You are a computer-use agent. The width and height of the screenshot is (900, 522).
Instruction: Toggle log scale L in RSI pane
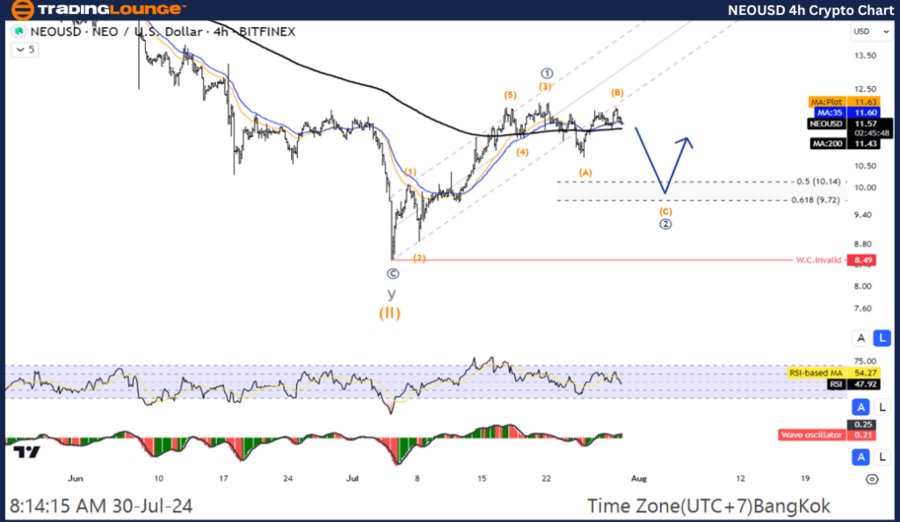click(x=882, y=407)
